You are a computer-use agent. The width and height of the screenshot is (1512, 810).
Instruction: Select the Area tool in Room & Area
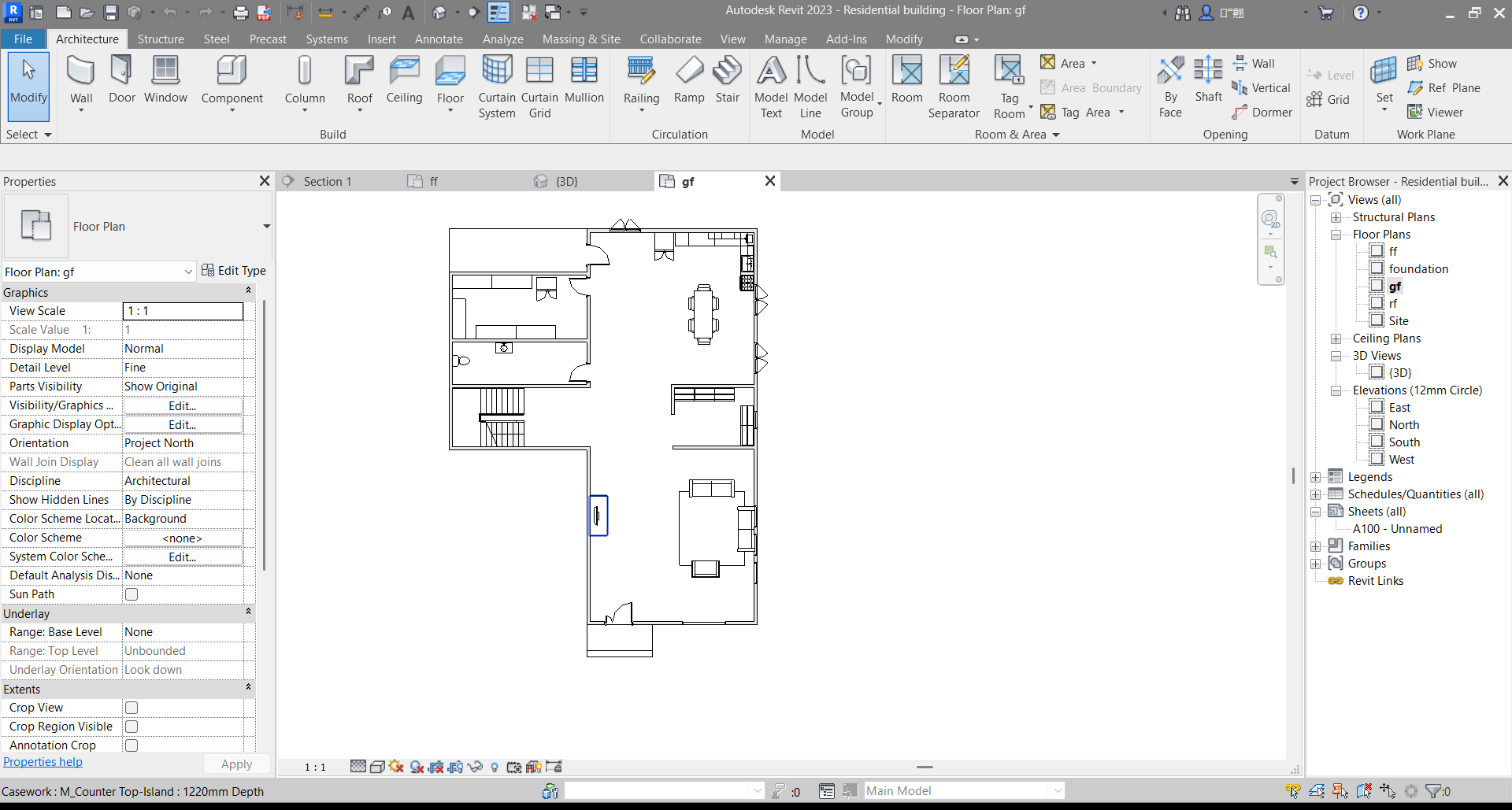click(x=1068, y=63)
